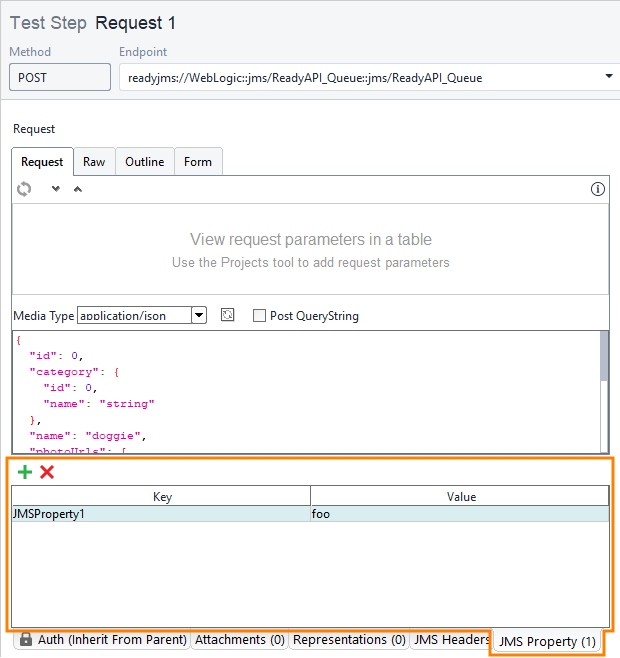Switch to the Outline tab
The height and width of the screenshot is (658, 620).
tap(144, 162)
